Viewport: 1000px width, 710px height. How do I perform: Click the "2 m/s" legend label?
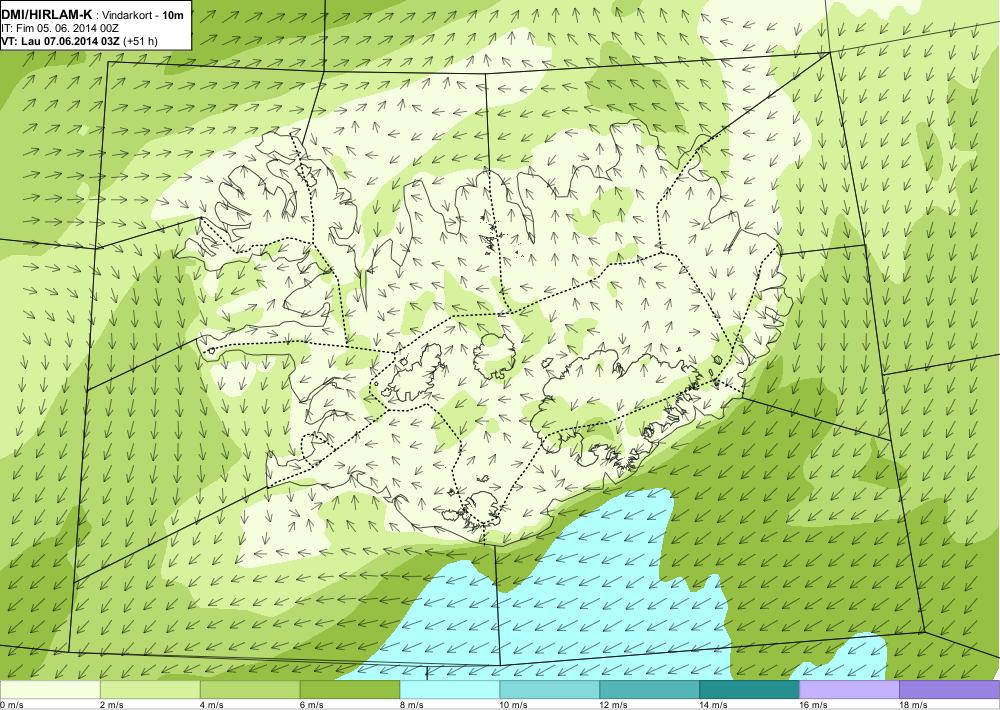click(x=112, y=705)
